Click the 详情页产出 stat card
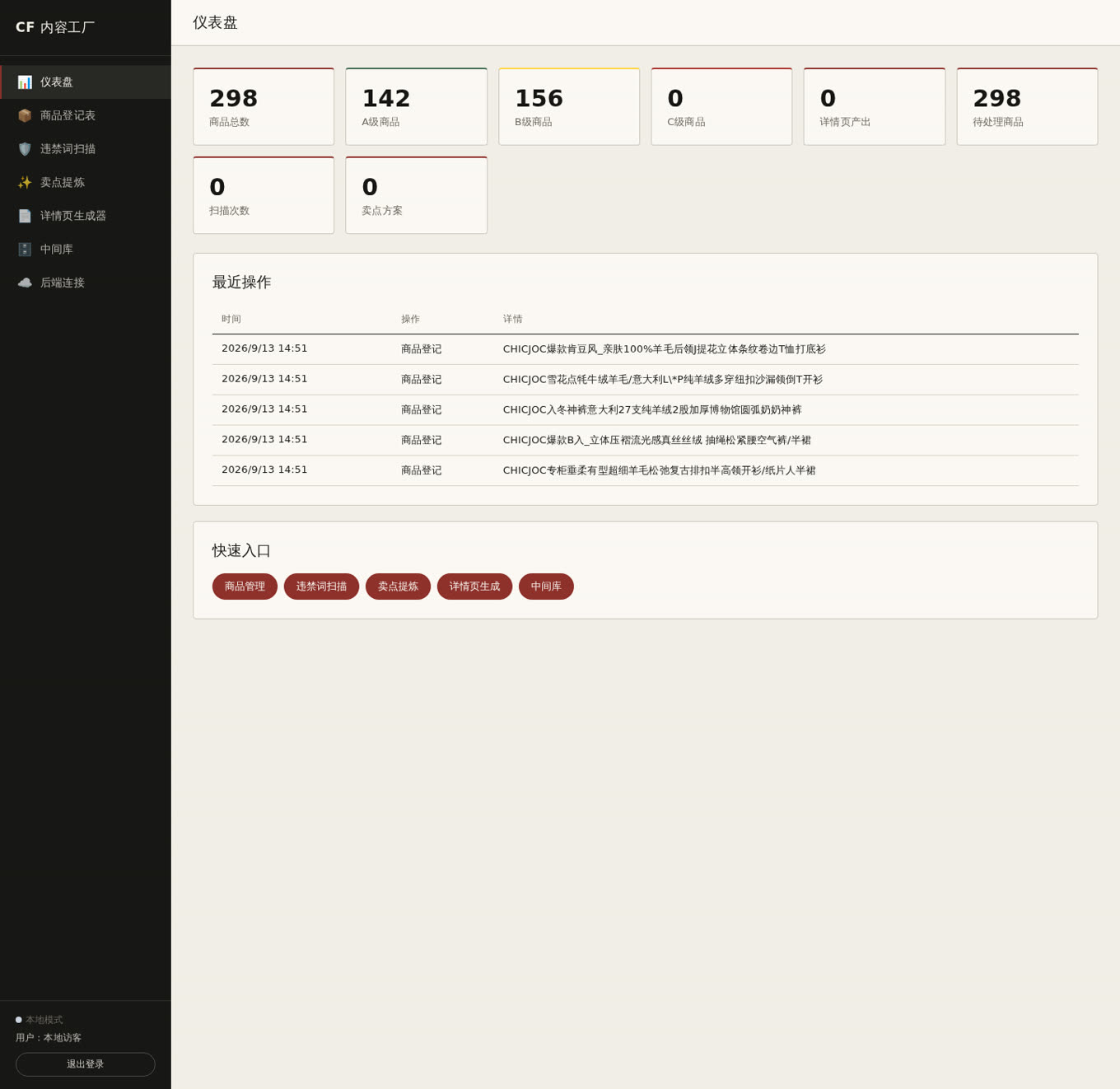The width and height of the screenshot is (1120, 1089). [x=874, y=107]
